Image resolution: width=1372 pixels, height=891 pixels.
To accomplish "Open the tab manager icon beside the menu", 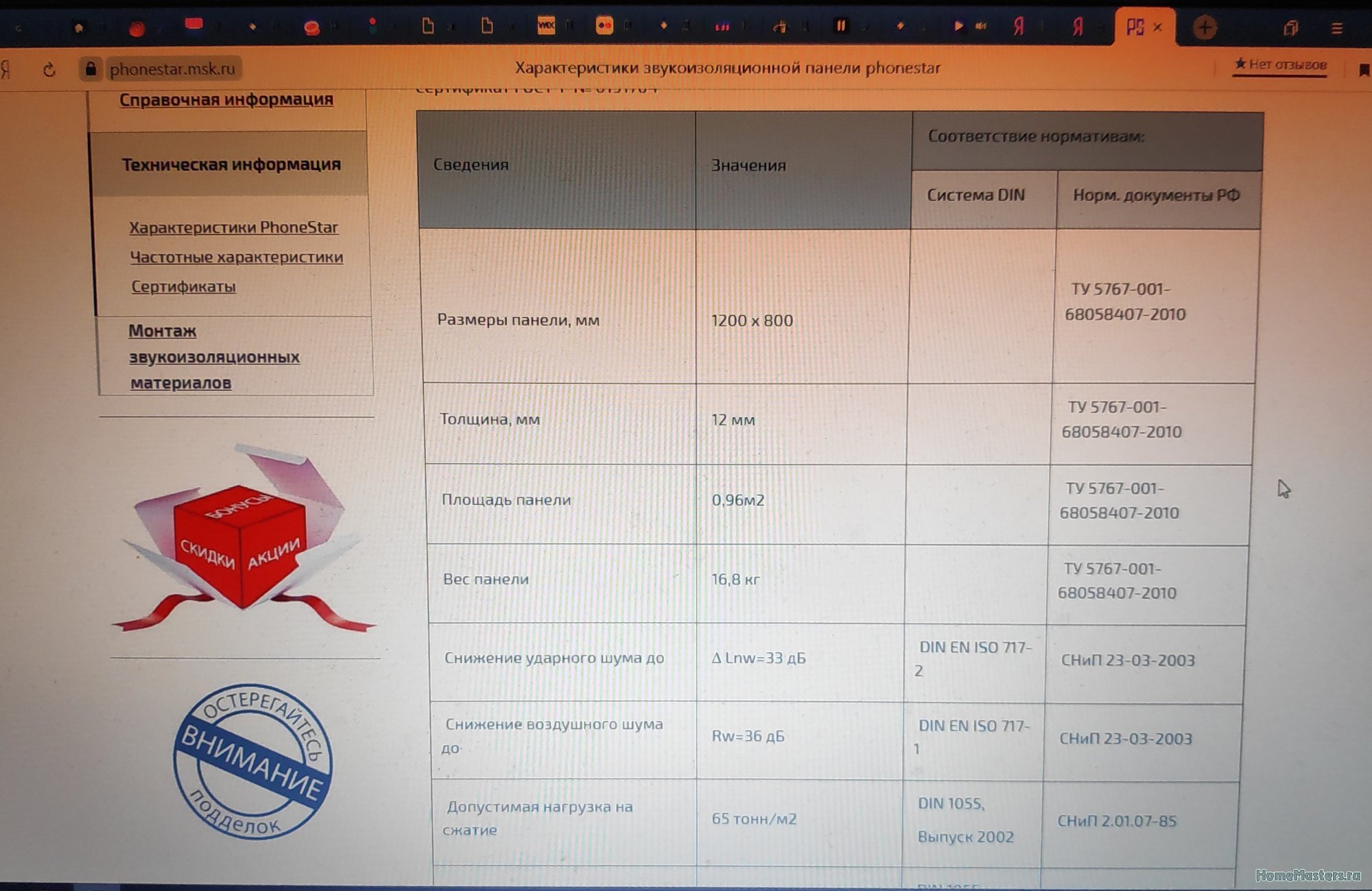I will 1291,28.
